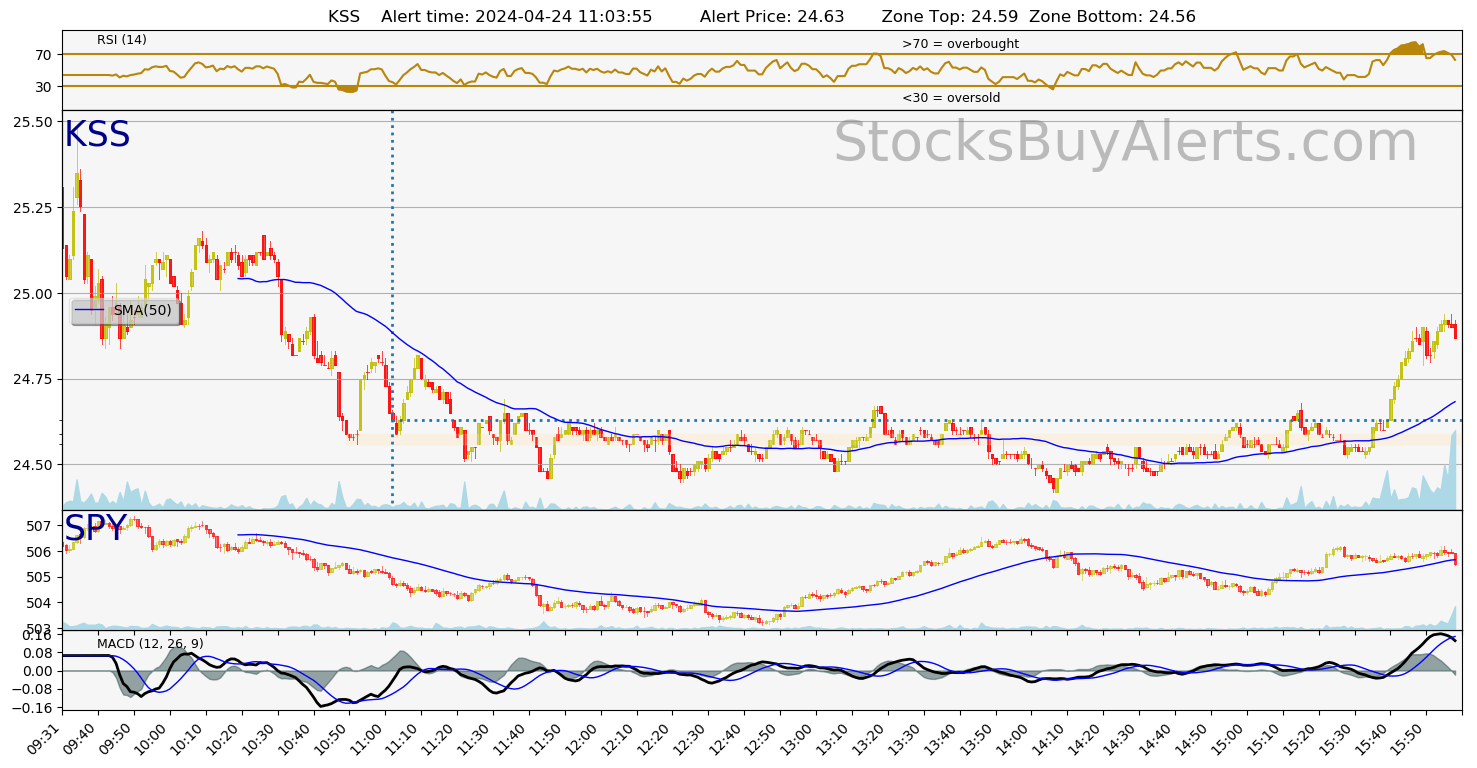Click the 25.50 price axis label
The height and width of the screenshot is (768, 1477).
tap(35, 122)
